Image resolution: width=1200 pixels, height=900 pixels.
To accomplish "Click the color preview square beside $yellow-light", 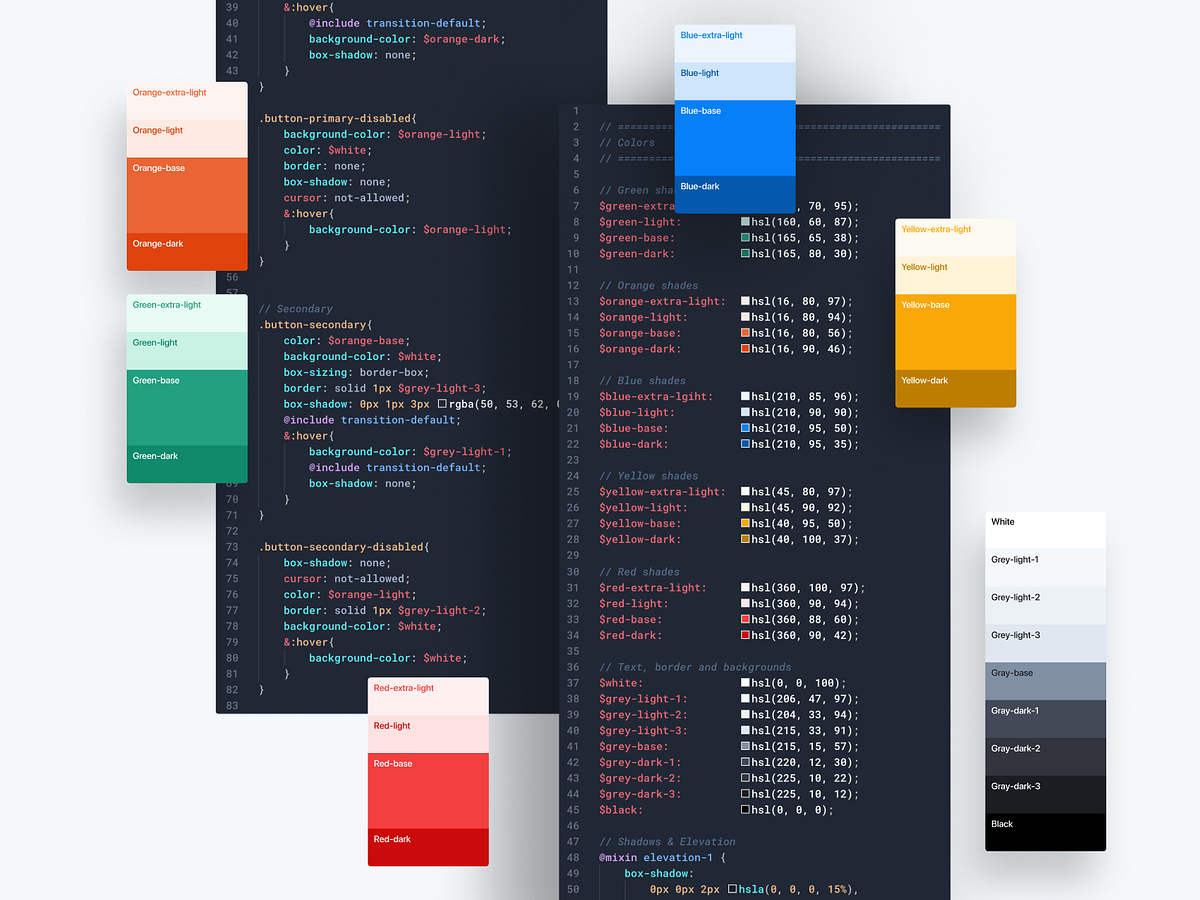I will 744,507.
